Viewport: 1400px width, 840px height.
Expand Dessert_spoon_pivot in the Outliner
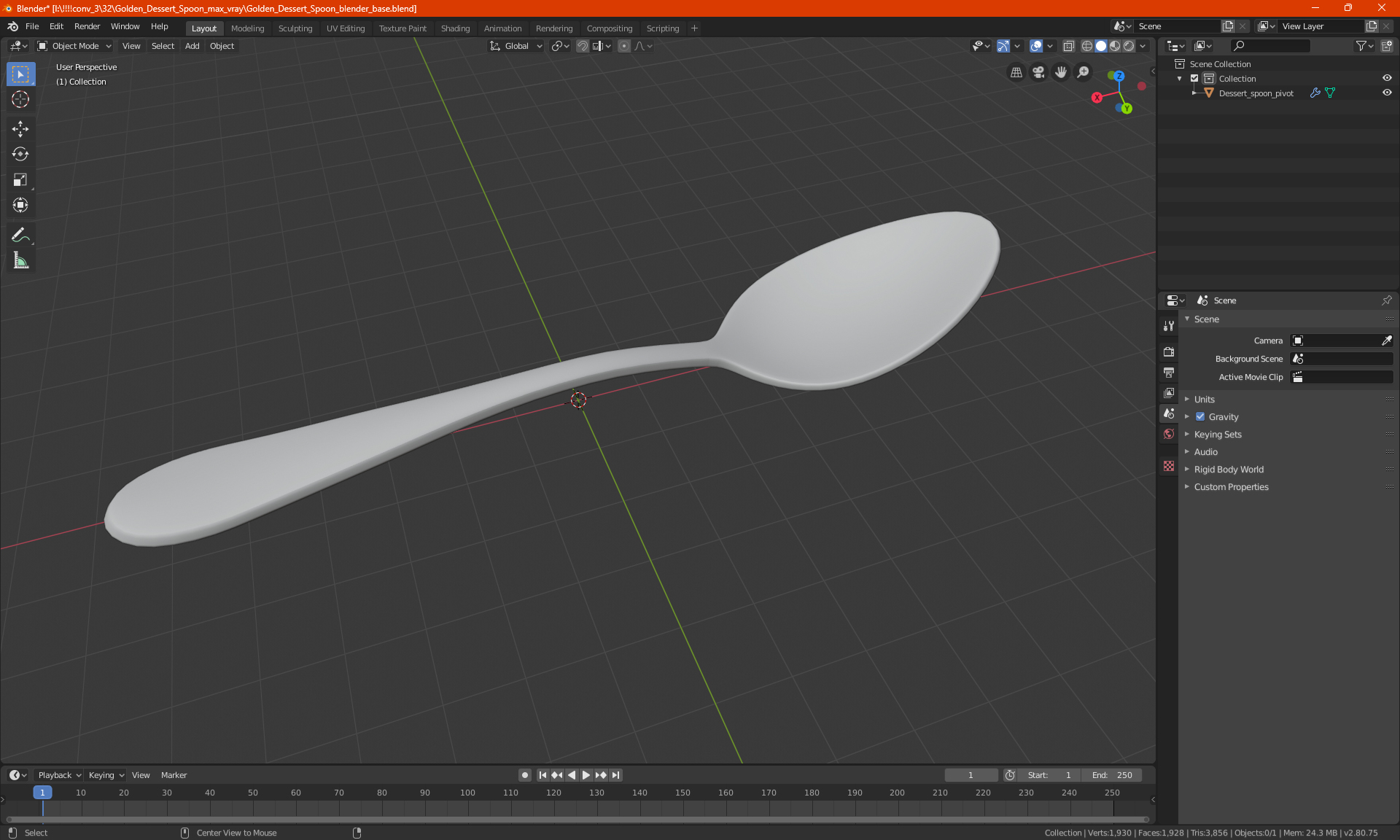coord(1194,93)
